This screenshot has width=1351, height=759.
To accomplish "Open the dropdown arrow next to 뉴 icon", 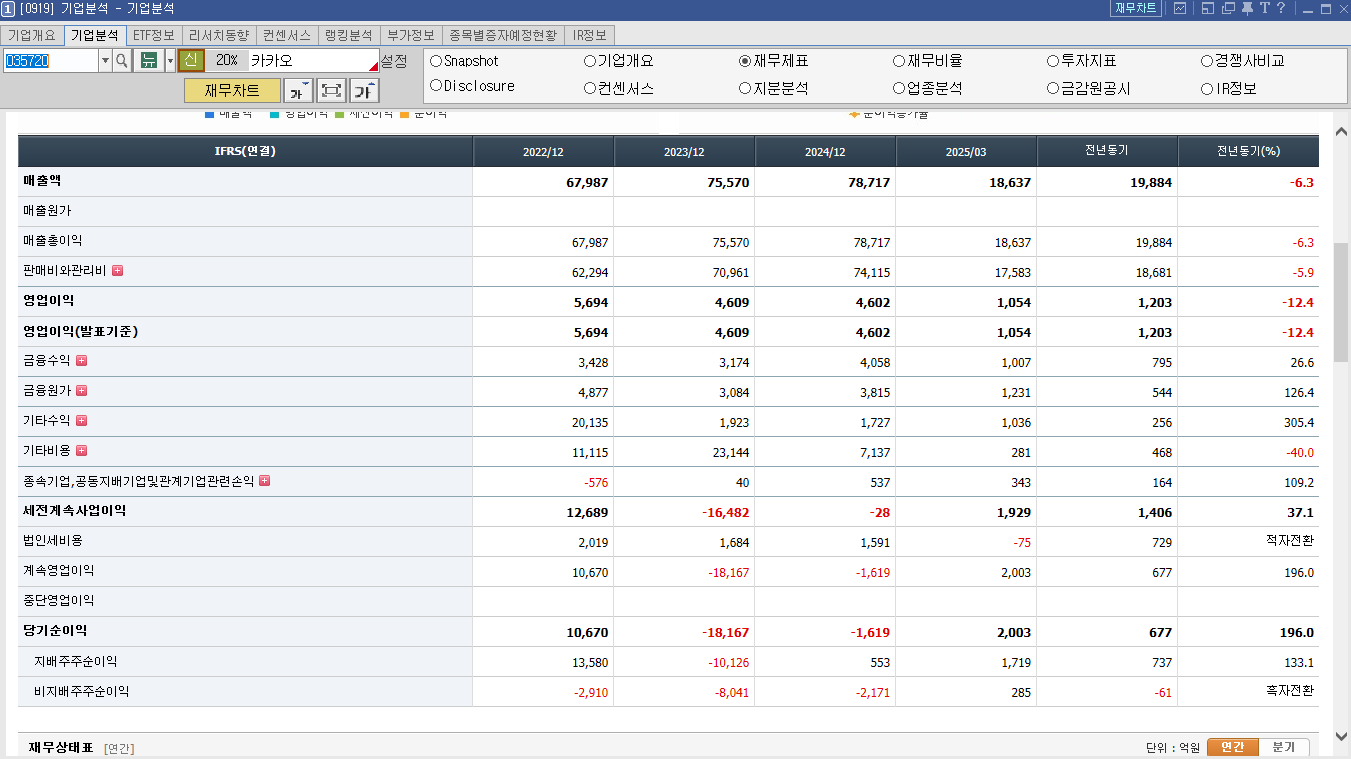I will (170, 61).
